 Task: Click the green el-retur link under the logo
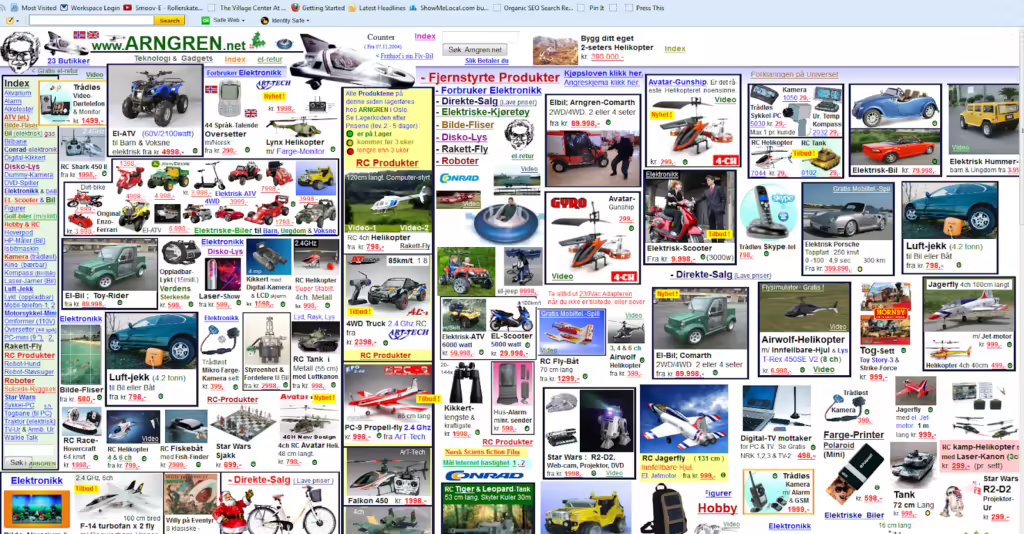click(x=270, y=59)
